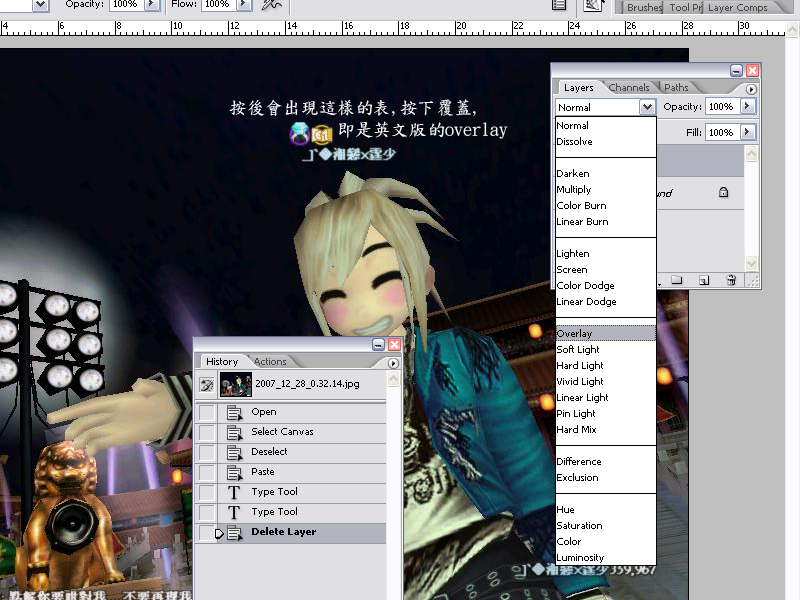Click the Delete Layer state icon
This screenshot has width=800, height=600.
click(x=234, y=533)
